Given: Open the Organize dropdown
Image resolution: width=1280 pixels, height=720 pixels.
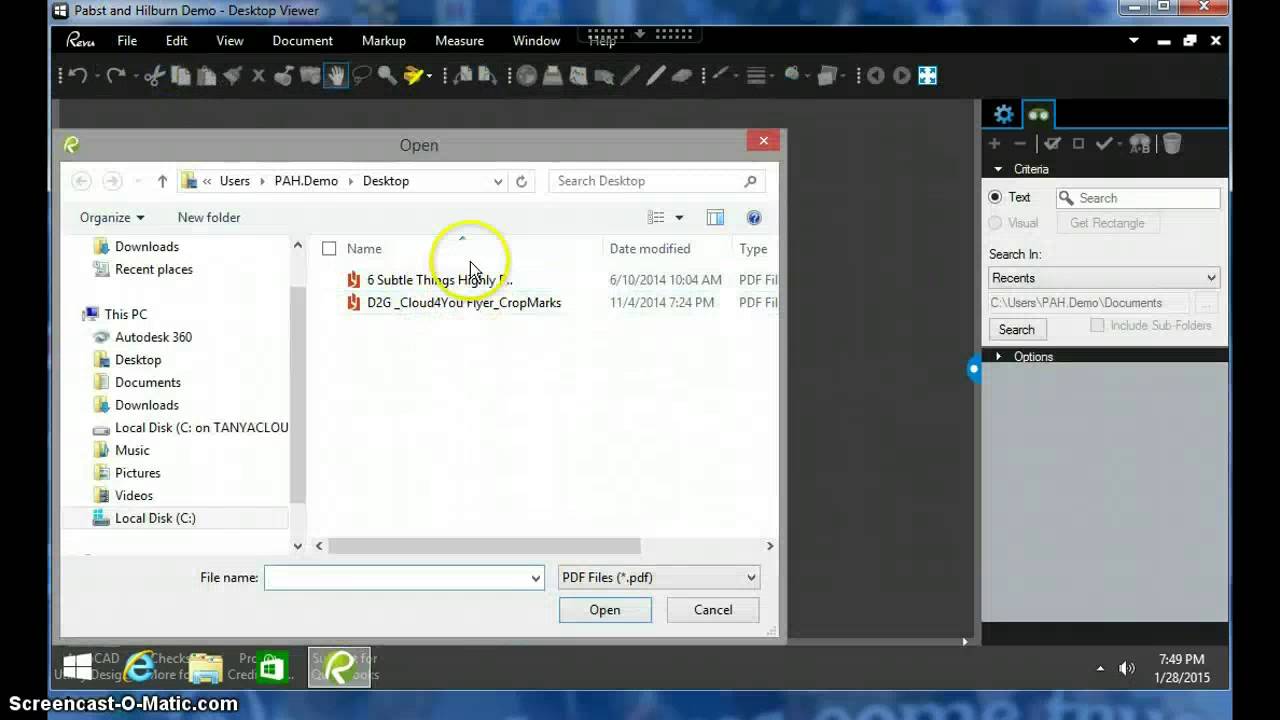Looking at the screenshot, I should click(x=112, y=217).
